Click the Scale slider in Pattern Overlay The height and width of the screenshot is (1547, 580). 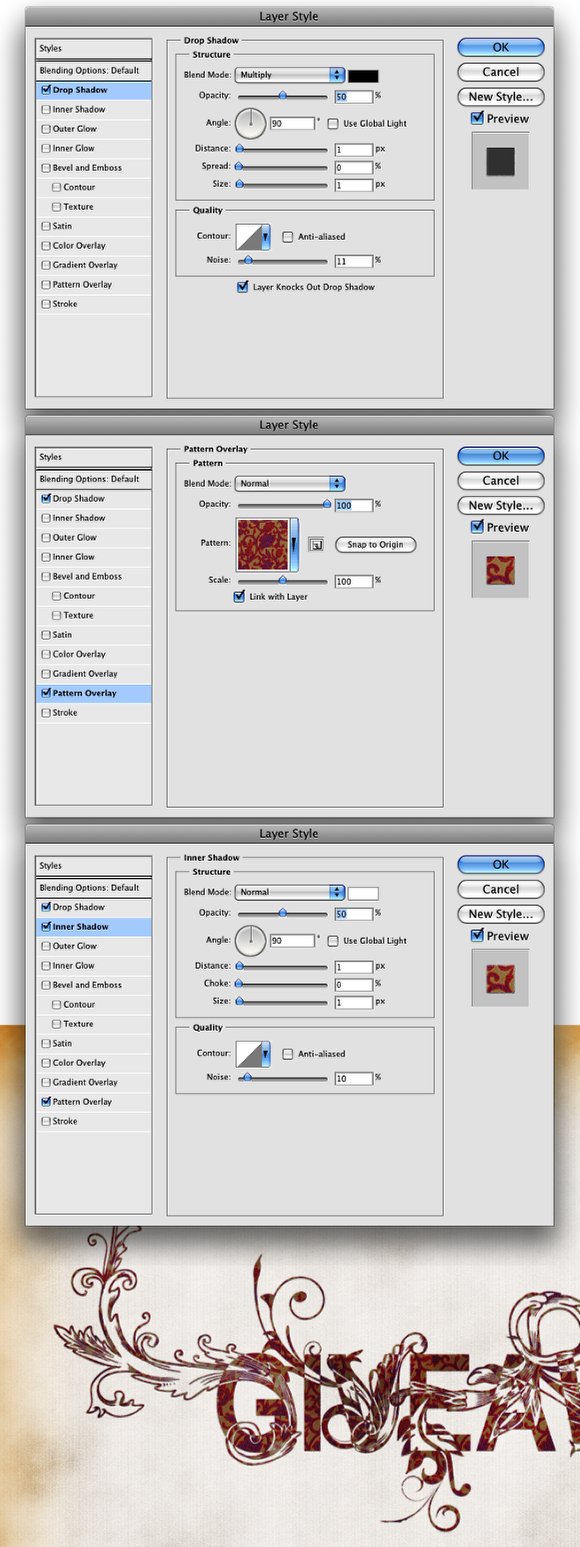click(x=282, y=580)
